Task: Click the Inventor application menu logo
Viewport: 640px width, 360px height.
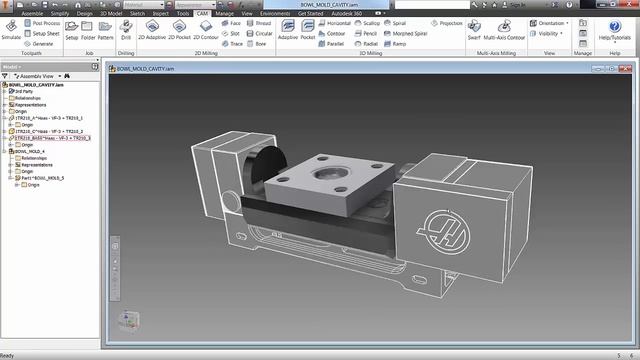Action: pyautogui.click(x=6, y=5)
